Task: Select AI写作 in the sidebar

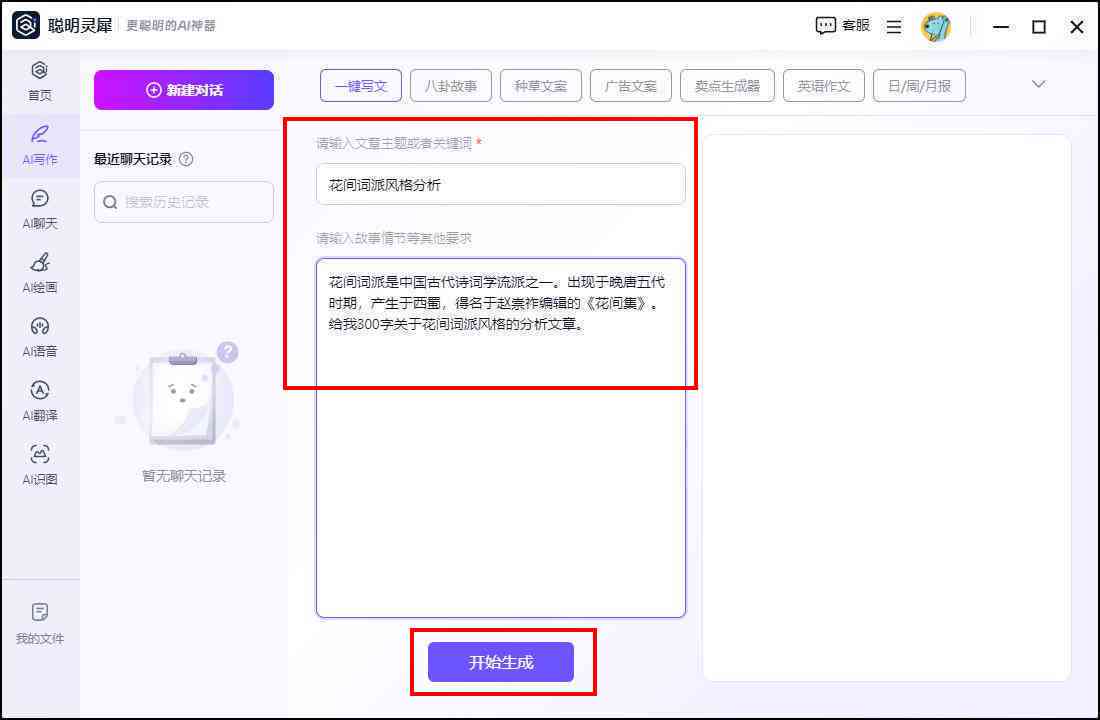Action: click(x=39, y=145)
